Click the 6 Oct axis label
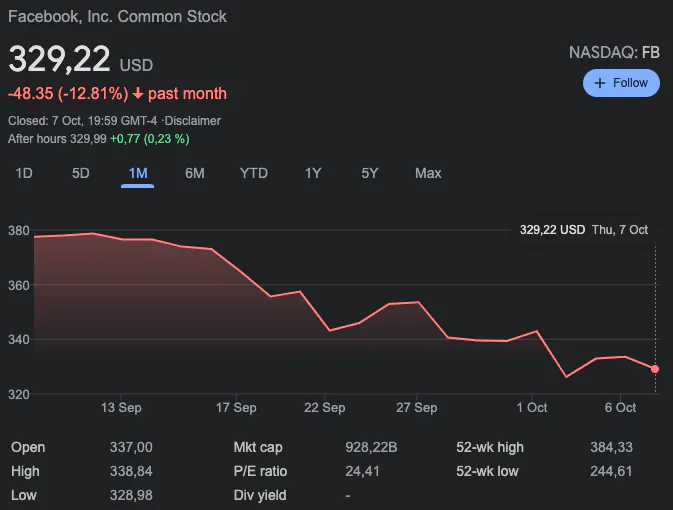673x510 pixels. point(620,407)
